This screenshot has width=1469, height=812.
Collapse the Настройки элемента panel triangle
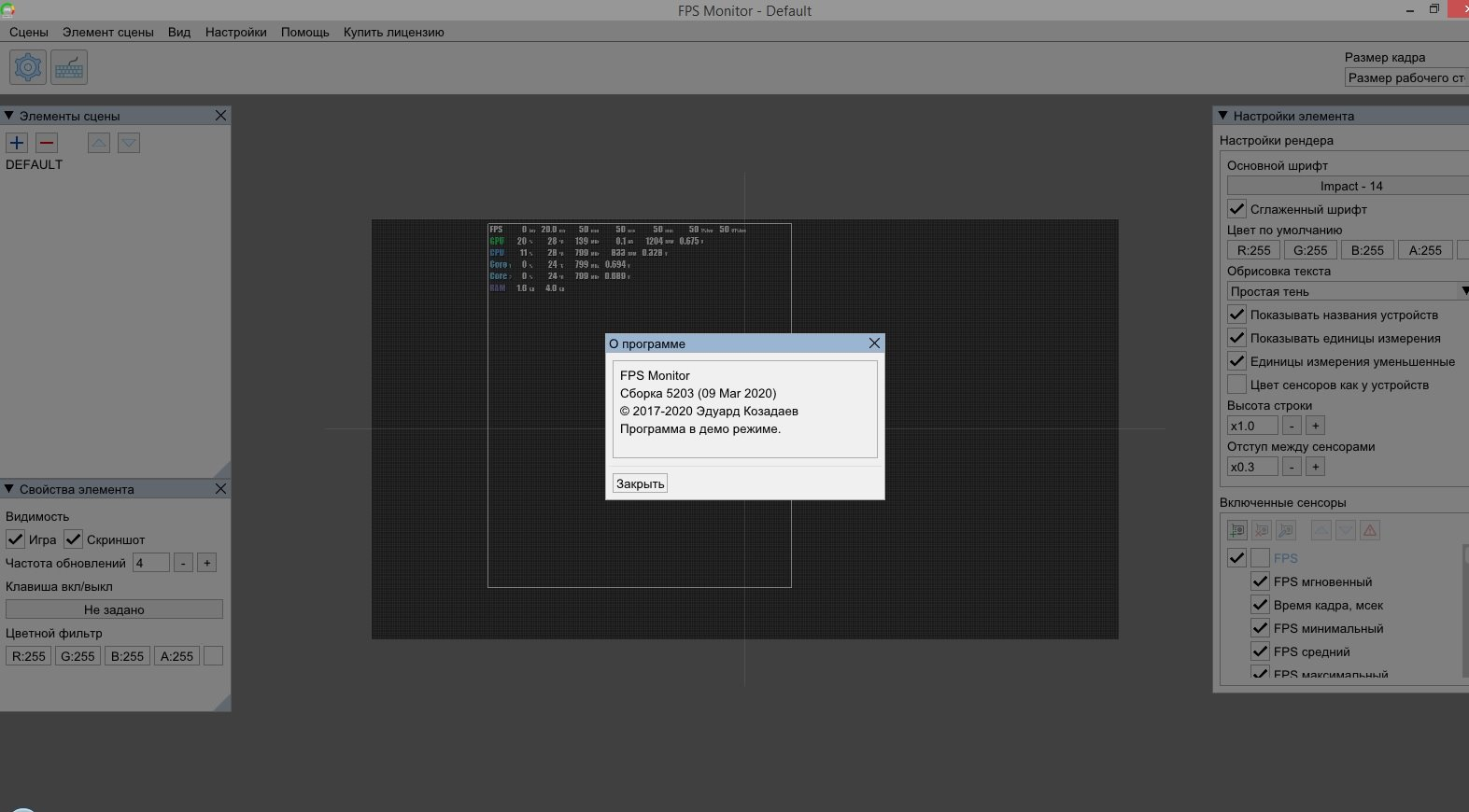[x=1222, y=116]
